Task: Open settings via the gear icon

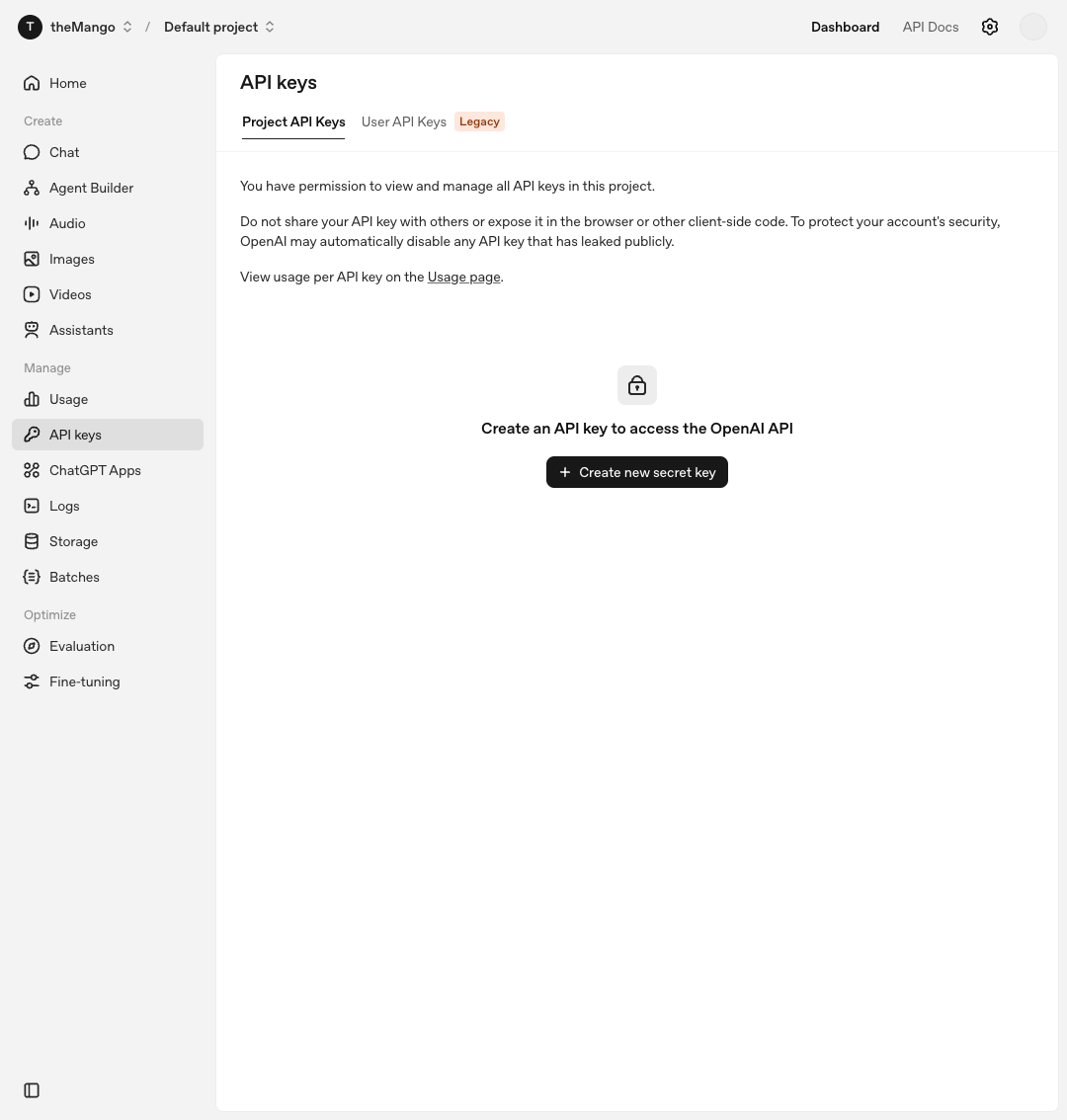Action: coord(989,27)
